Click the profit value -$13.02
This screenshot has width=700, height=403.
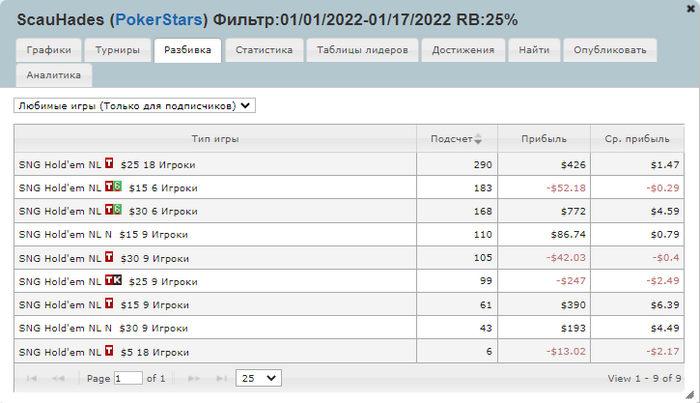(x=566, y=351)
